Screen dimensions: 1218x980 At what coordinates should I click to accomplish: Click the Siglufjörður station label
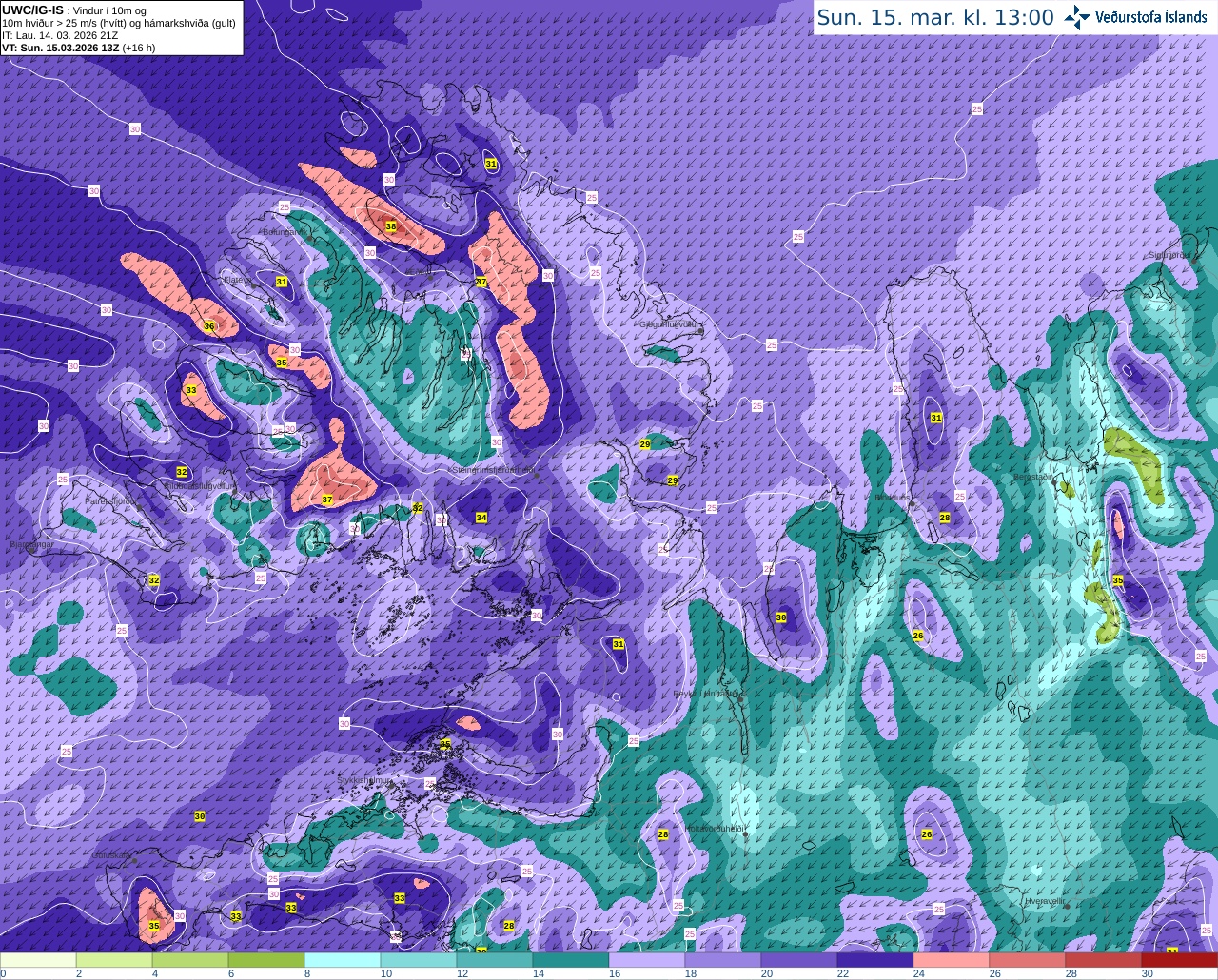1169,255
